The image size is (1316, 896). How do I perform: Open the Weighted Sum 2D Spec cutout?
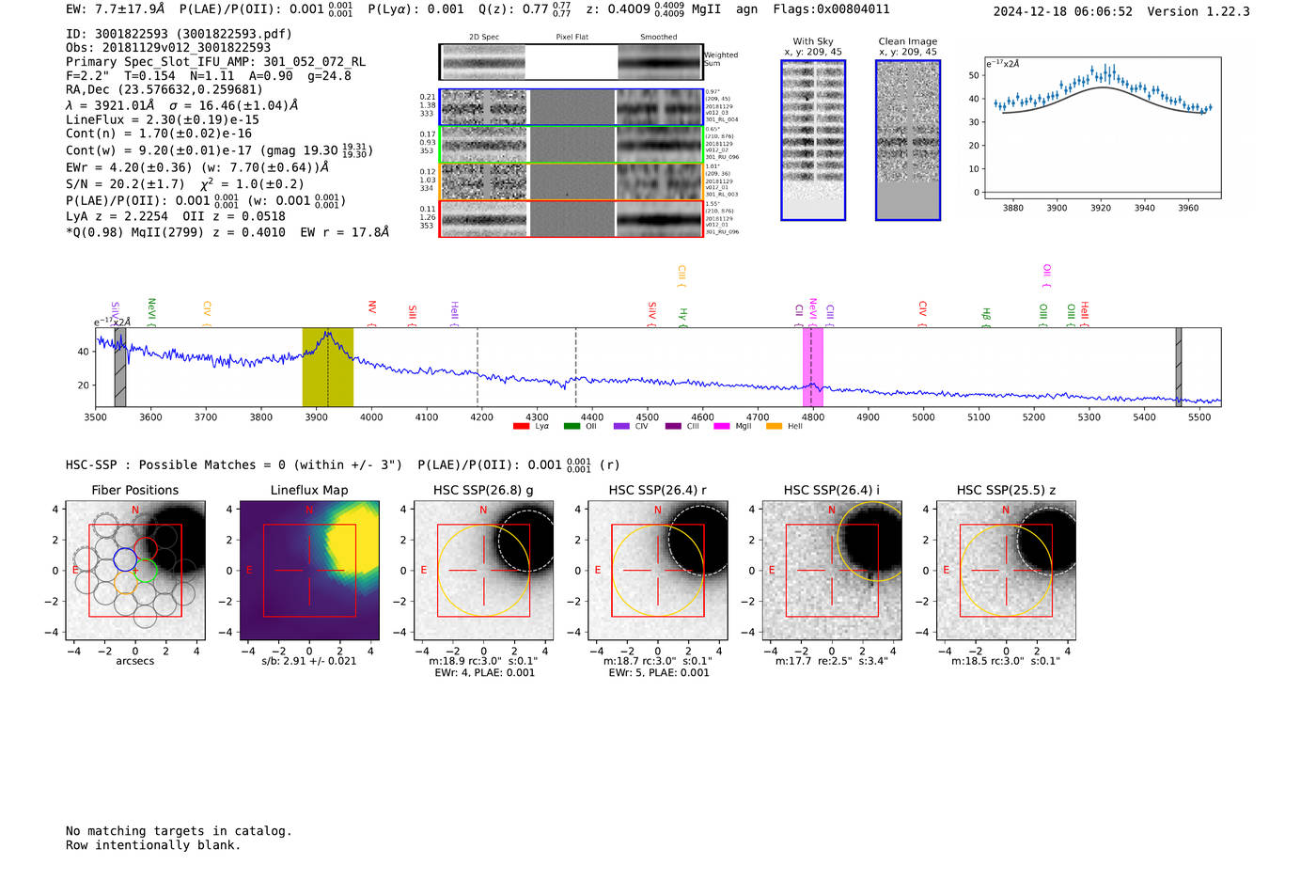(x=483, y=62)
